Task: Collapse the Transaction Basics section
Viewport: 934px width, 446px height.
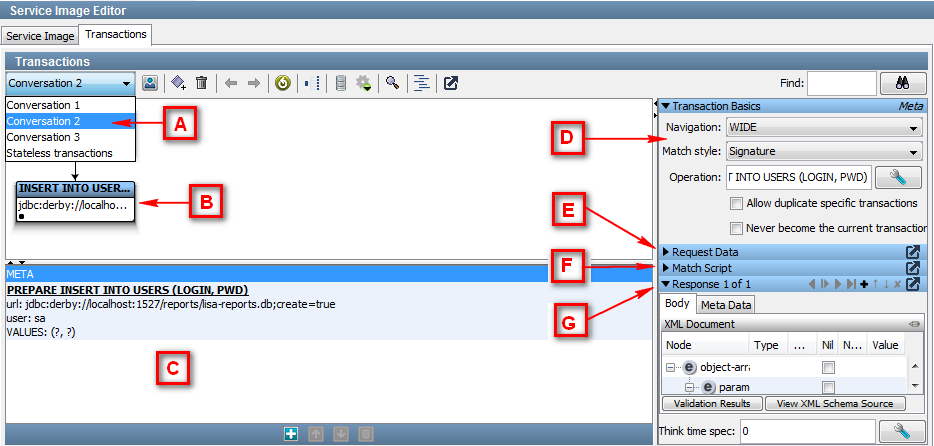Action: coord(666,107)
